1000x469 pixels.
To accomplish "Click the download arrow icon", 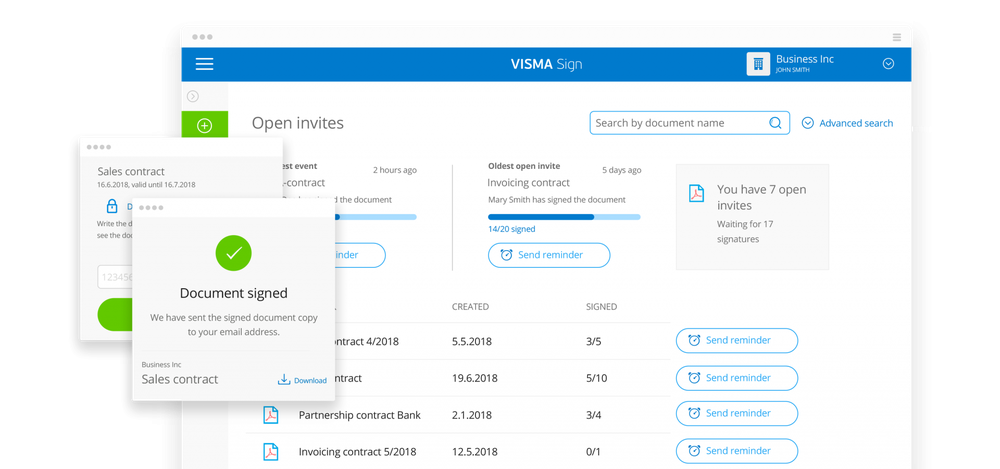I will coord(284,380).
